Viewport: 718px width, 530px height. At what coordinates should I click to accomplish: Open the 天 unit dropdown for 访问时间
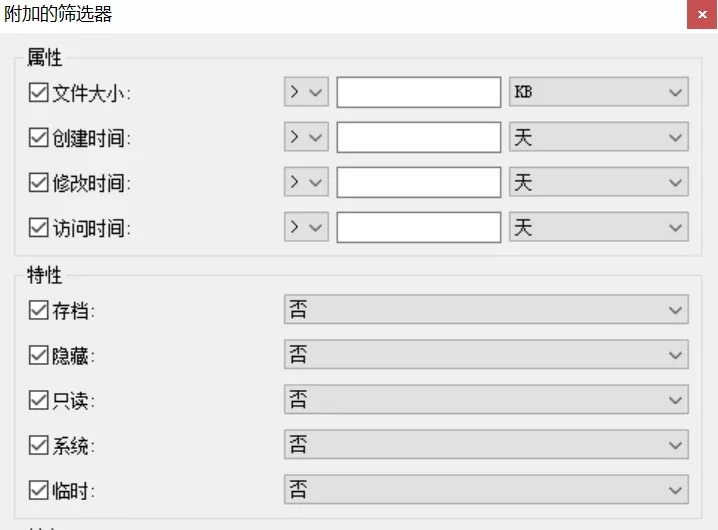(598, 227)
